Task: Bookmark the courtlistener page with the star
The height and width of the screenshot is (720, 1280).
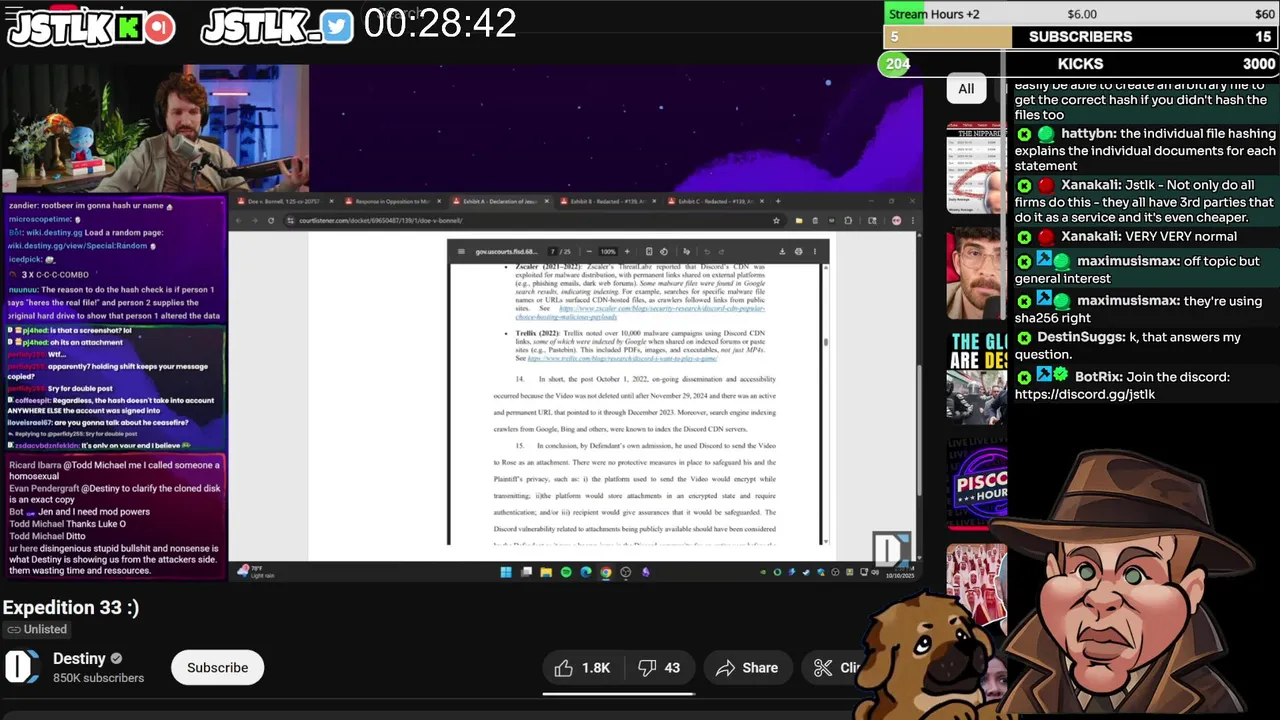Action: 776,220
